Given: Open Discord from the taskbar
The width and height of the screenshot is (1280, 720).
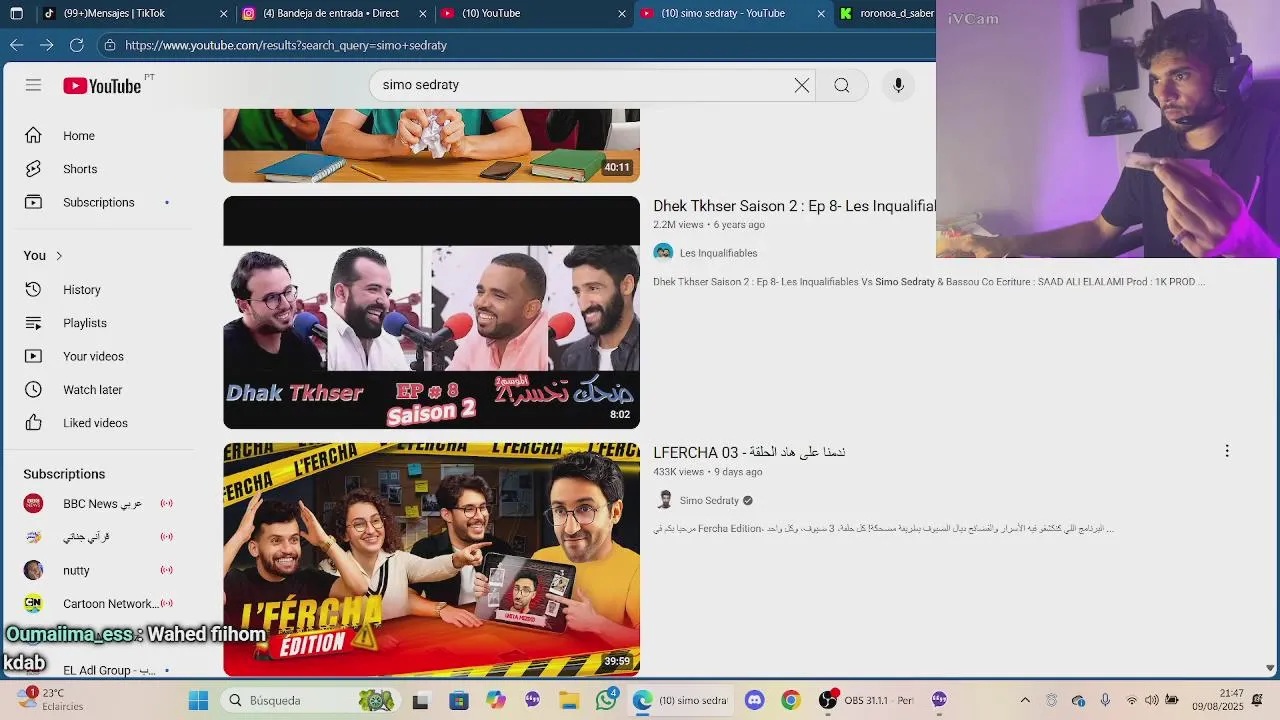Looking at the screenshot, I should pyautogui.click(x=755, y=700).
